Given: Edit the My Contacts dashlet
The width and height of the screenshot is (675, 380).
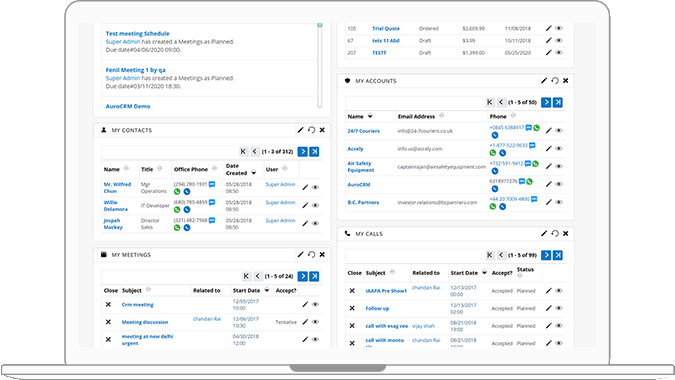Looking at the screenshot, I should pos(300,130).
